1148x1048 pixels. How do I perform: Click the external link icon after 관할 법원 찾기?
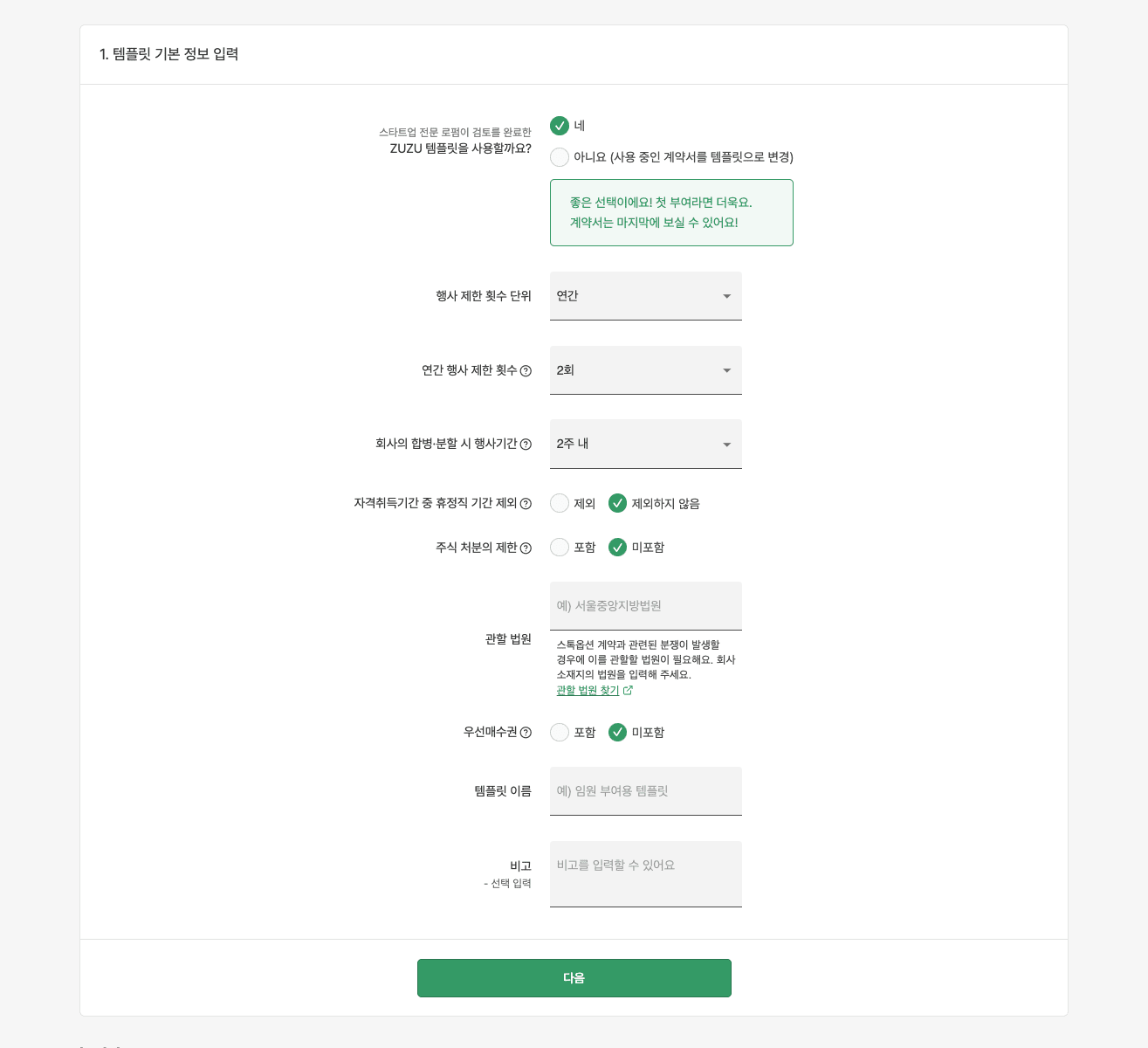click(627, 690)
